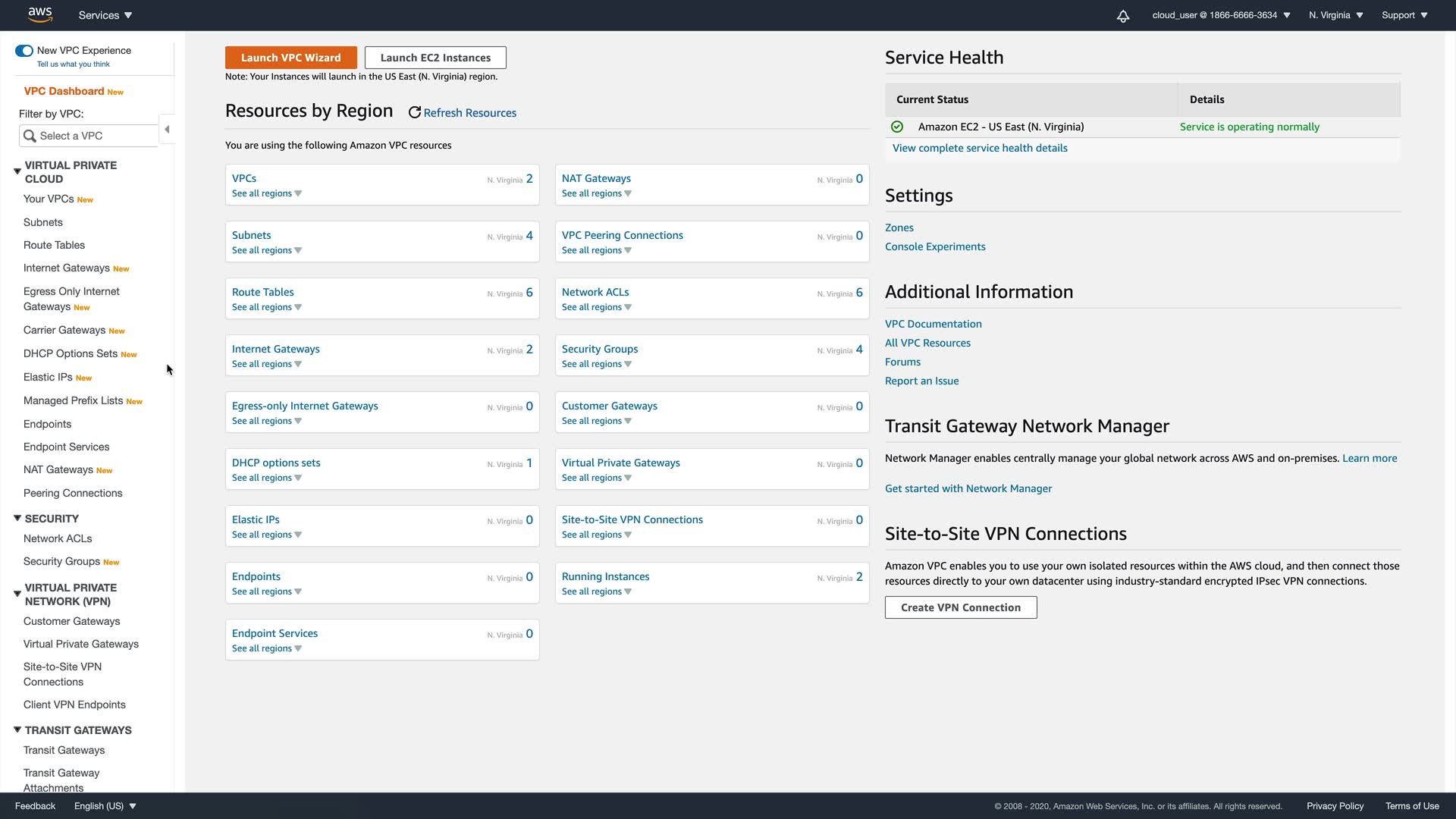Collapse the sidebar with the left arrow
Viewport: 1456px width, 819px height.
167,130
